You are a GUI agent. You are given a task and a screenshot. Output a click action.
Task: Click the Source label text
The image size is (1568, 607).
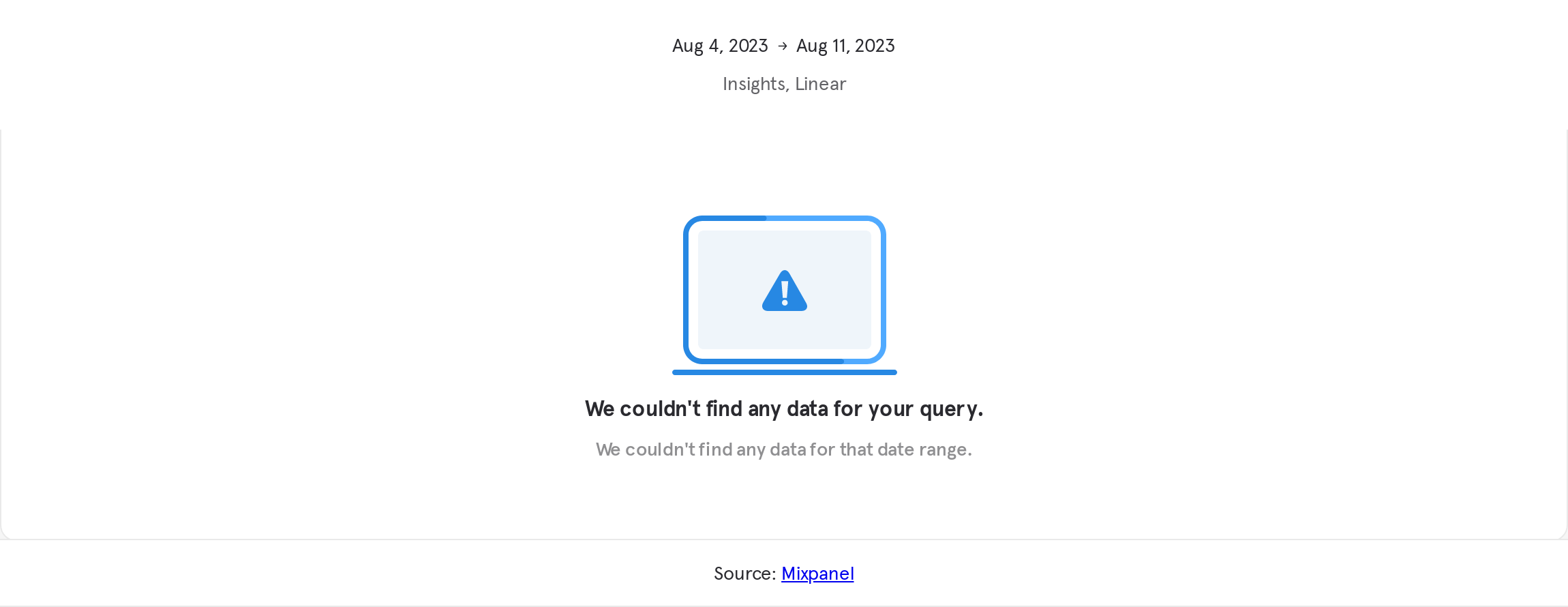coord(744,574)
